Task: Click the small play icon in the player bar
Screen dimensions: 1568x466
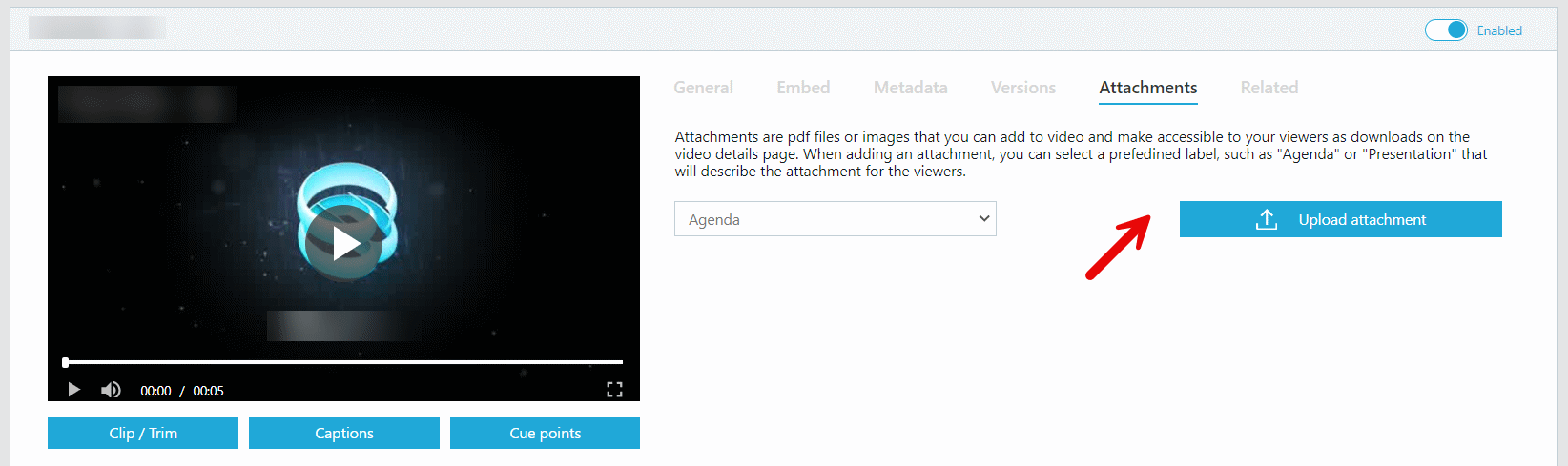Action: pos(73,390)
